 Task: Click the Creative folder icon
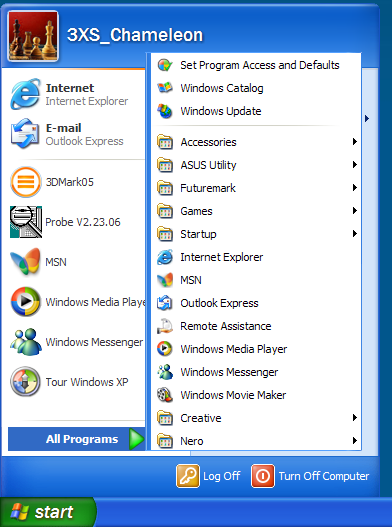(x=165, y=418)
